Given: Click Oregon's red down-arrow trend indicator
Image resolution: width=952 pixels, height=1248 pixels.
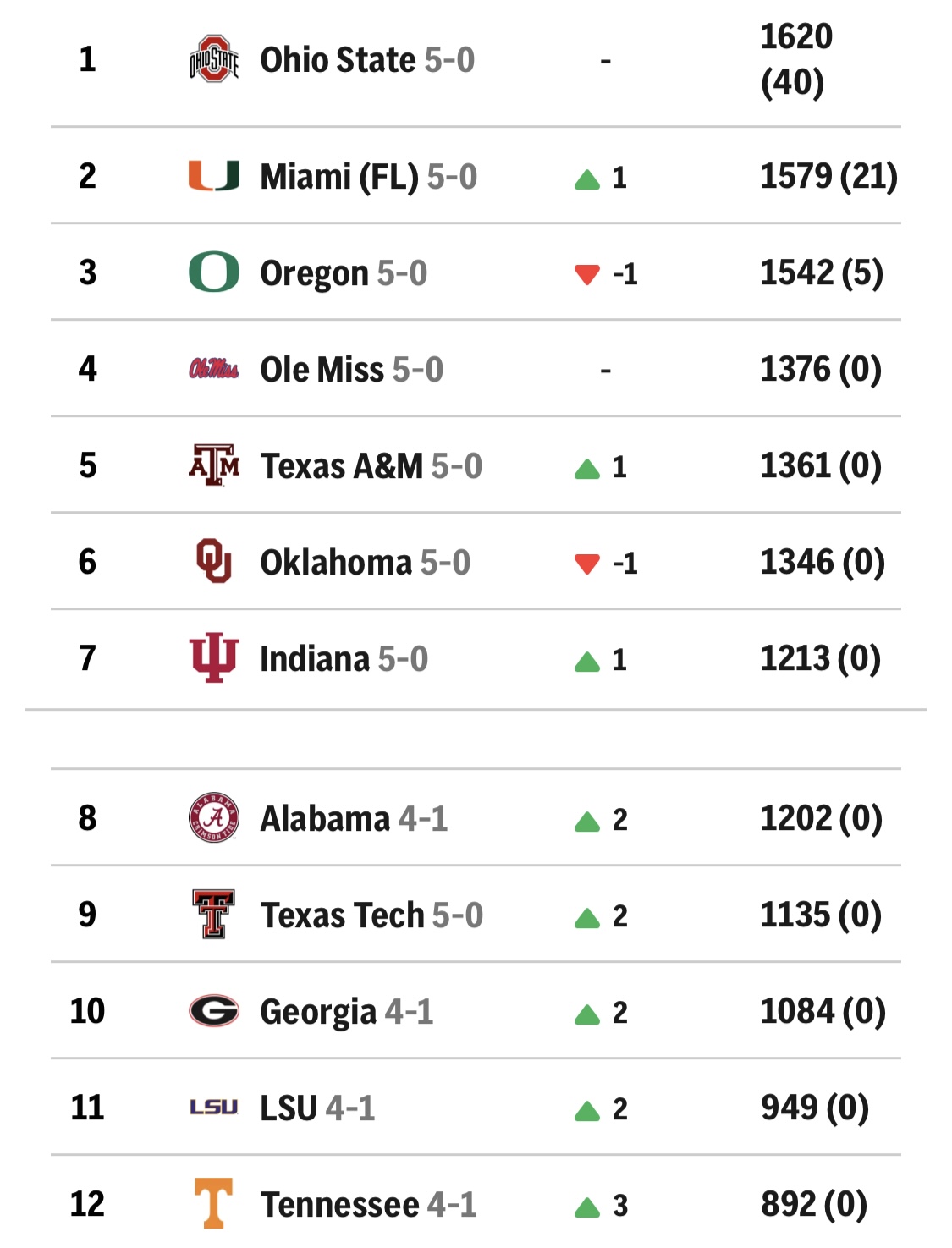Looking at the screenshot, I should point(587,275).
